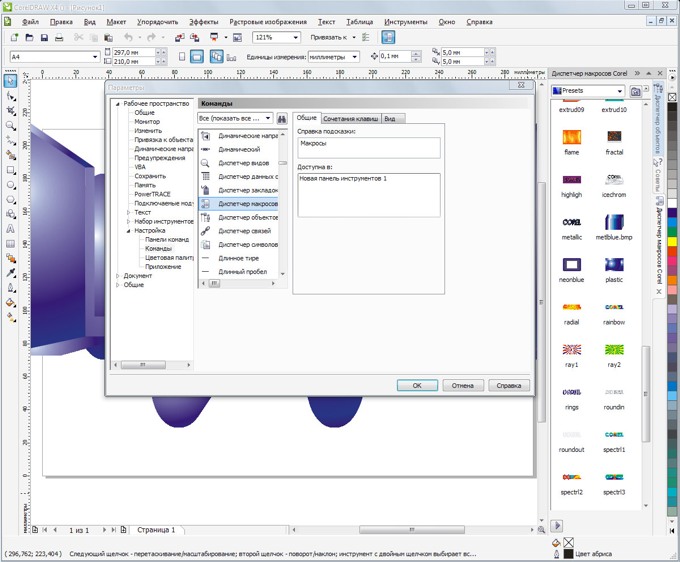This screenshot has width=680, height=562.
Task: Click the Save icon on the standard toolbar
Action: tap(44, 38)
